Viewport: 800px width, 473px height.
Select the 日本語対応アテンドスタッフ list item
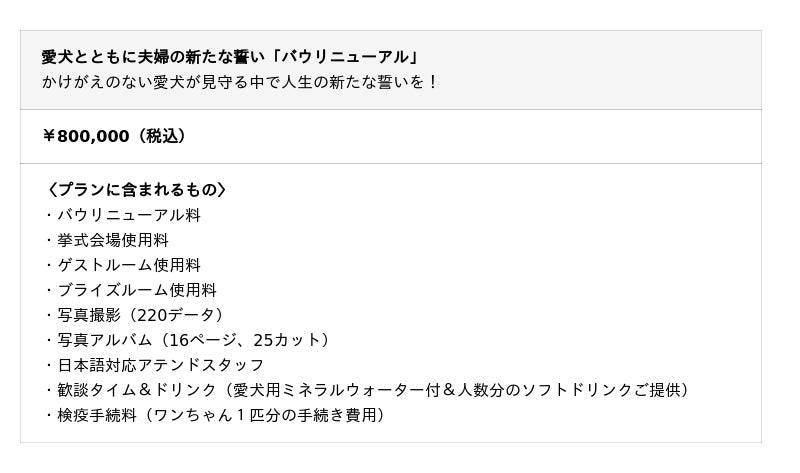[160, 365]
